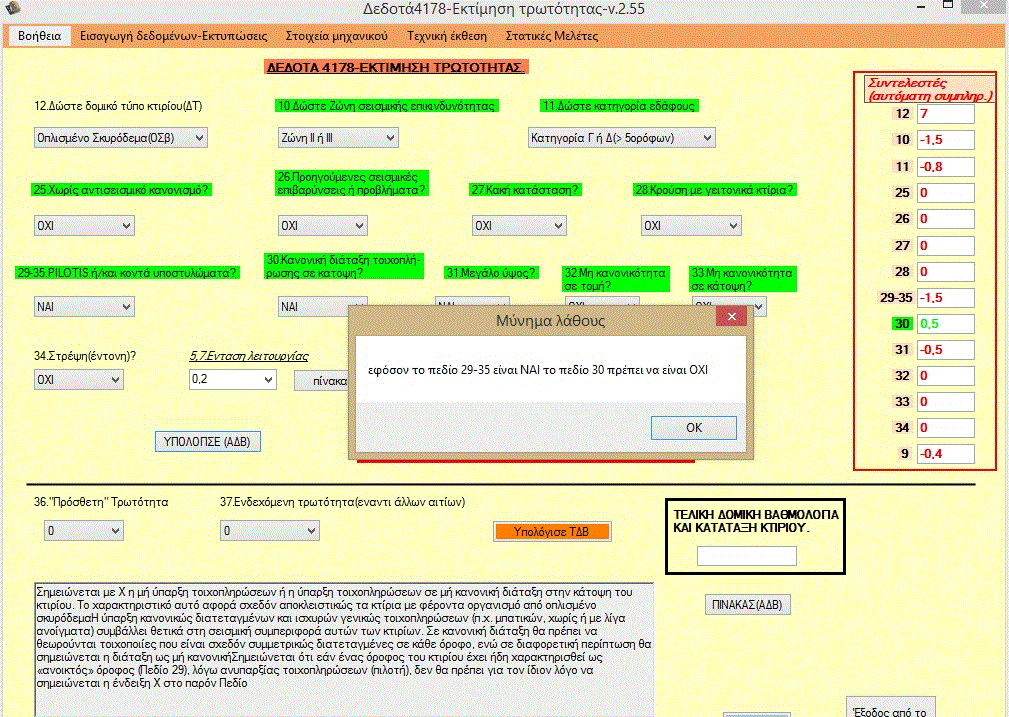Click the orange Υπολόγισε ΤΔΒ button
The height and width of the screenshot is (717, 1009).
[x=552, y=531]
